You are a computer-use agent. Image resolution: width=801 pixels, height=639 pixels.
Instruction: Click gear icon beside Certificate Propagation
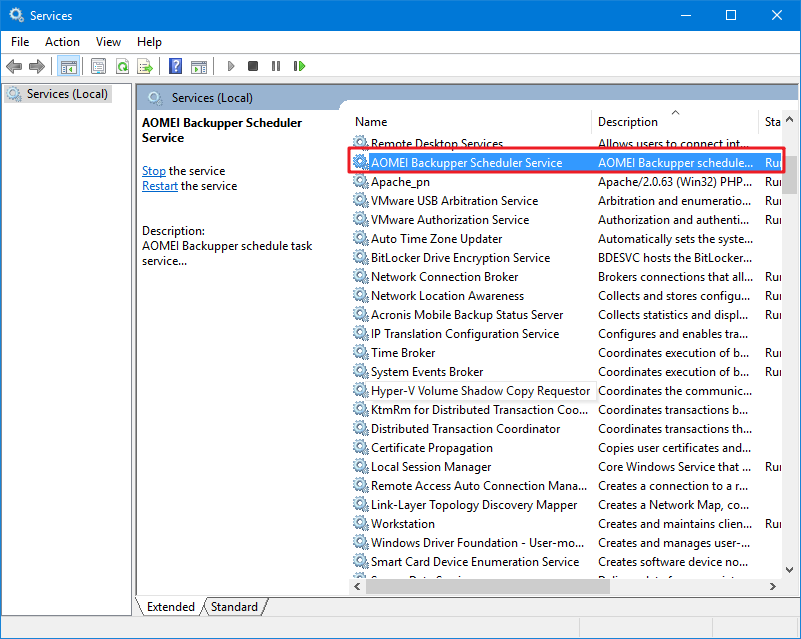361,447
